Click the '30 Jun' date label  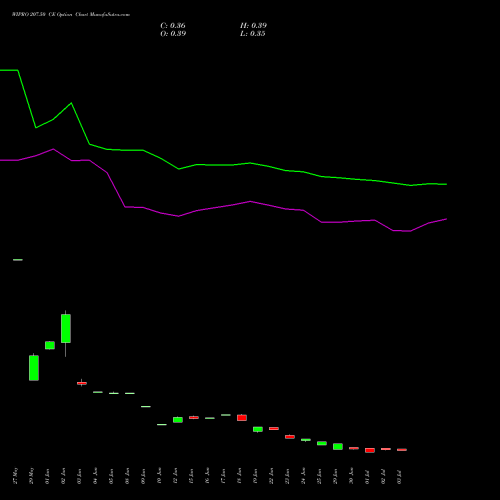pos(351,476)
